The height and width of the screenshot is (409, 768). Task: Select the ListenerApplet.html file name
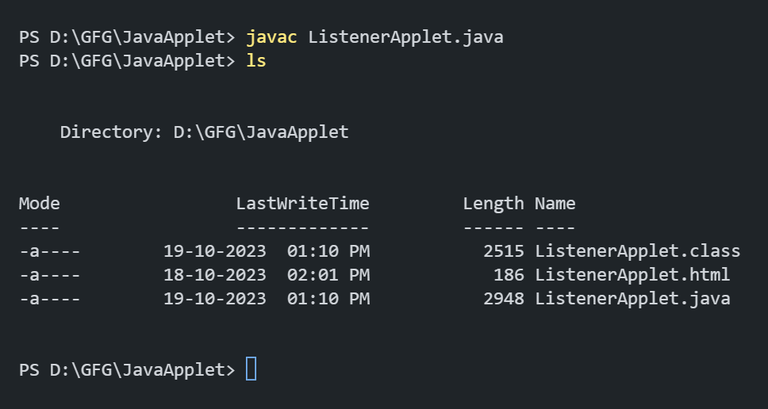[x=632, y=274]
